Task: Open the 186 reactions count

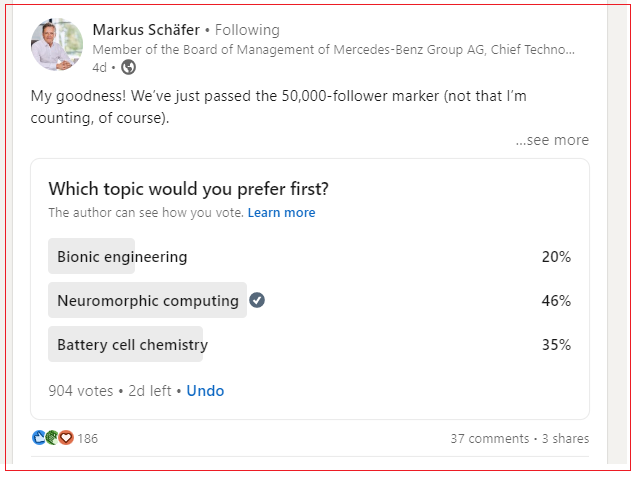Action: click(x=88, y=439)
